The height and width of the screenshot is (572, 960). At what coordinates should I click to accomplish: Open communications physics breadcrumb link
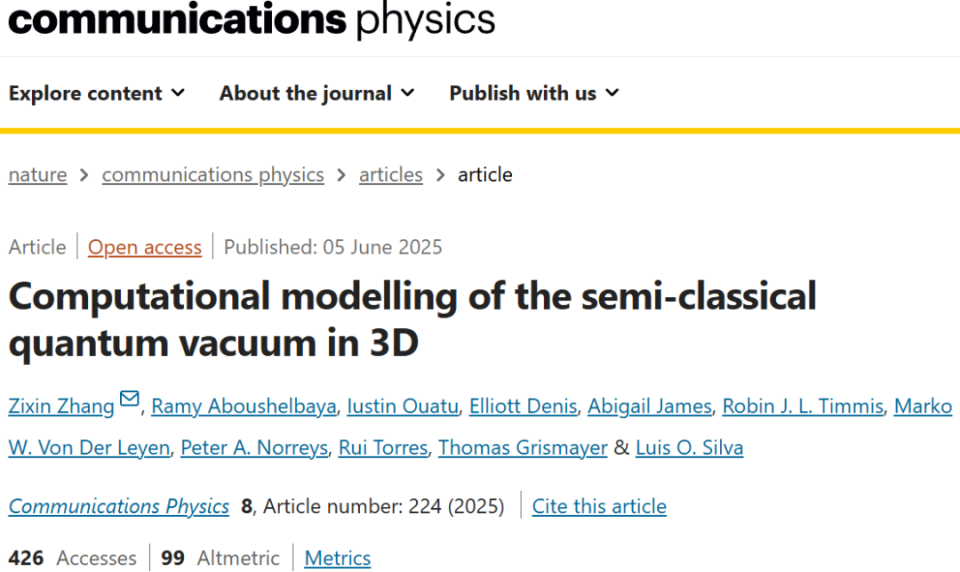click(213, 175)
